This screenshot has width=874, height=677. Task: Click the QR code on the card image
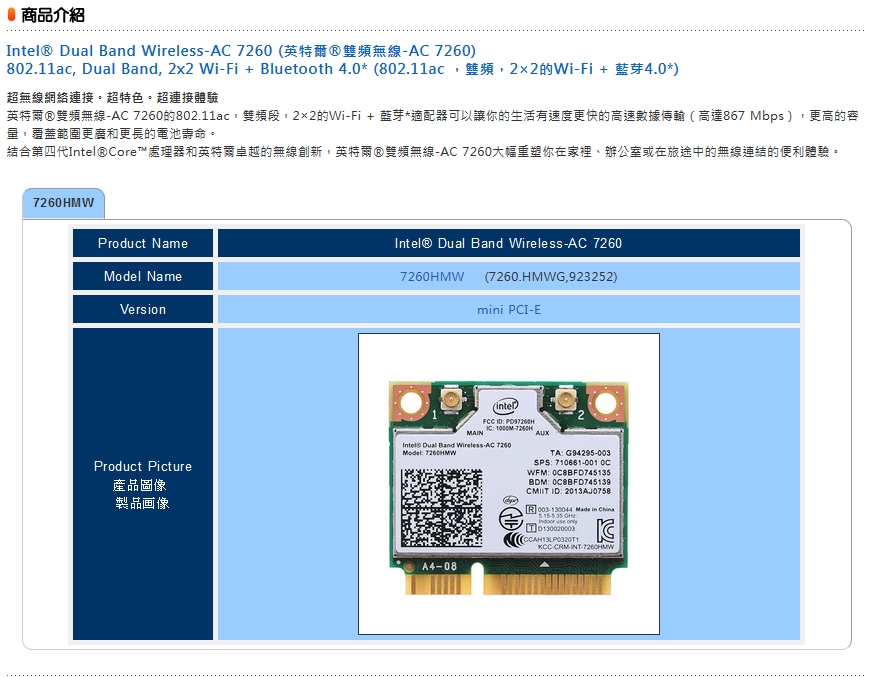pos(441,508)
